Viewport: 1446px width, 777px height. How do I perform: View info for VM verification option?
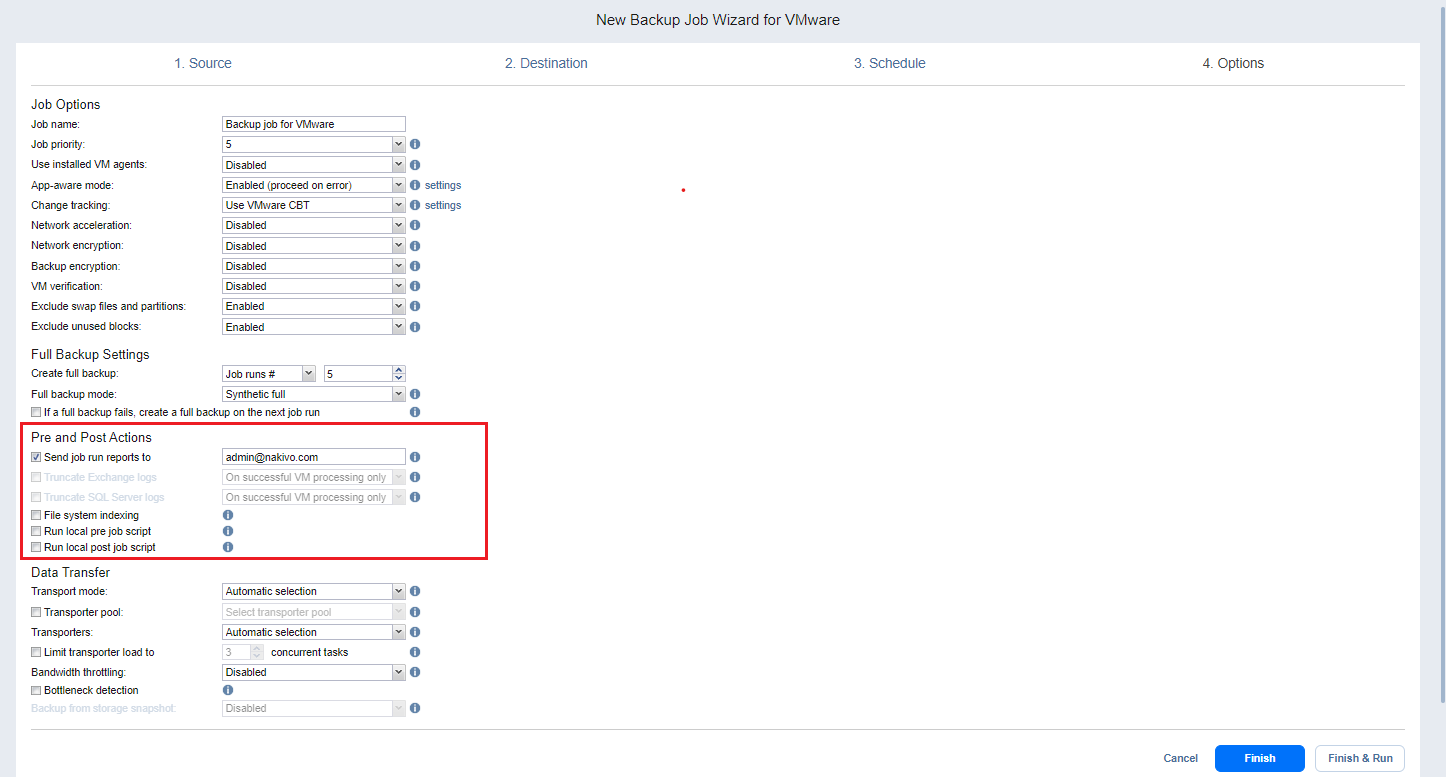[415, 286]
